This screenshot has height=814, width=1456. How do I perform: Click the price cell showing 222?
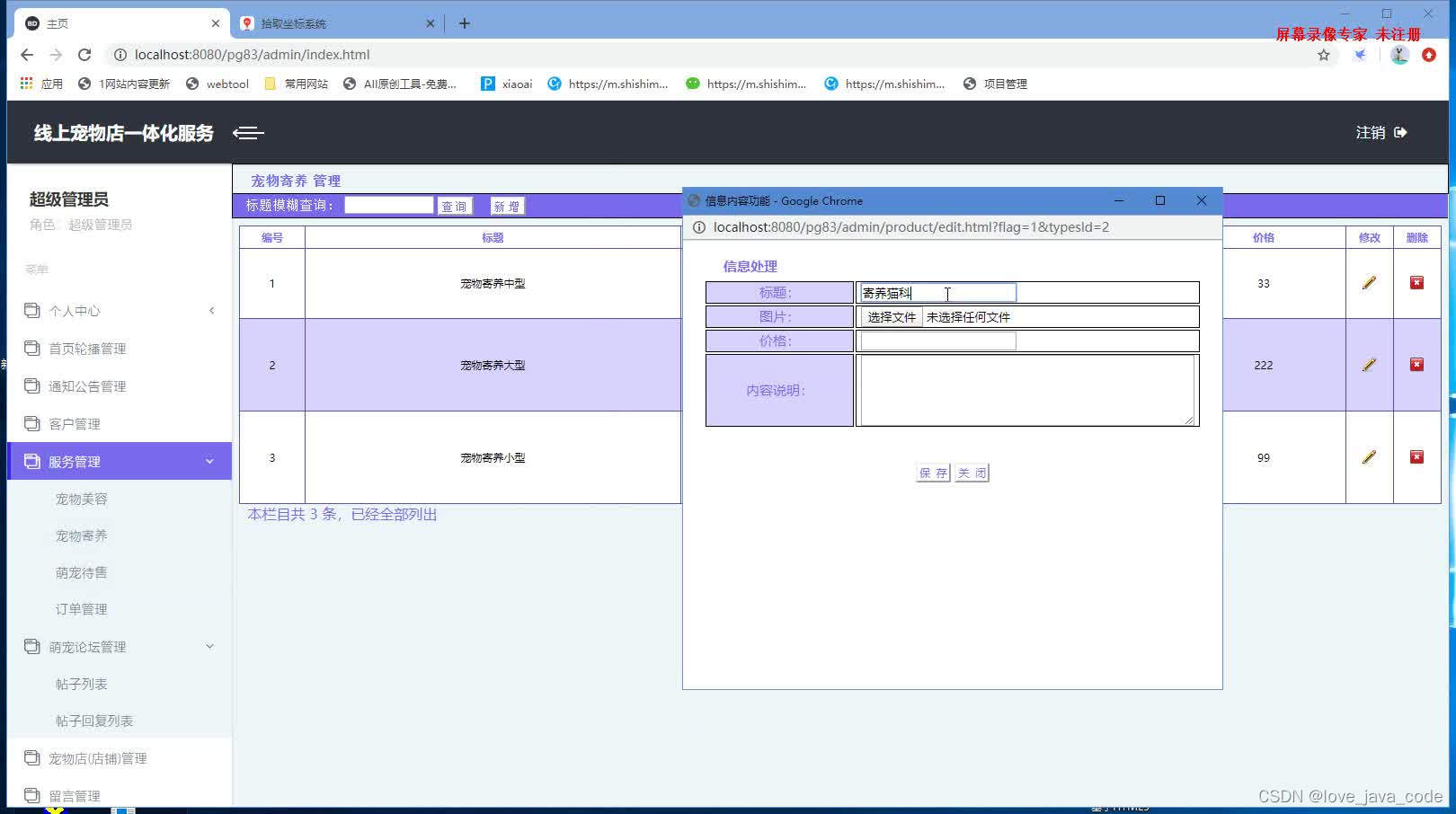(1264, 366)
